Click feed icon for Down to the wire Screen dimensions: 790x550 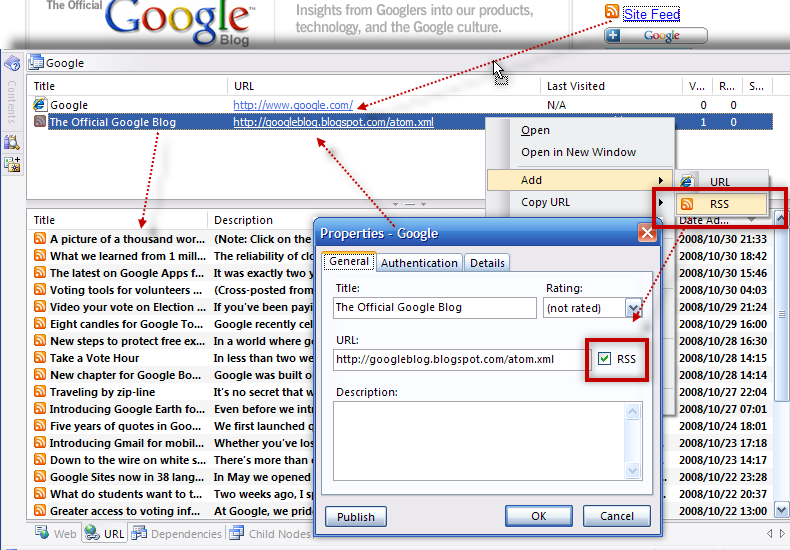[40, 459]
